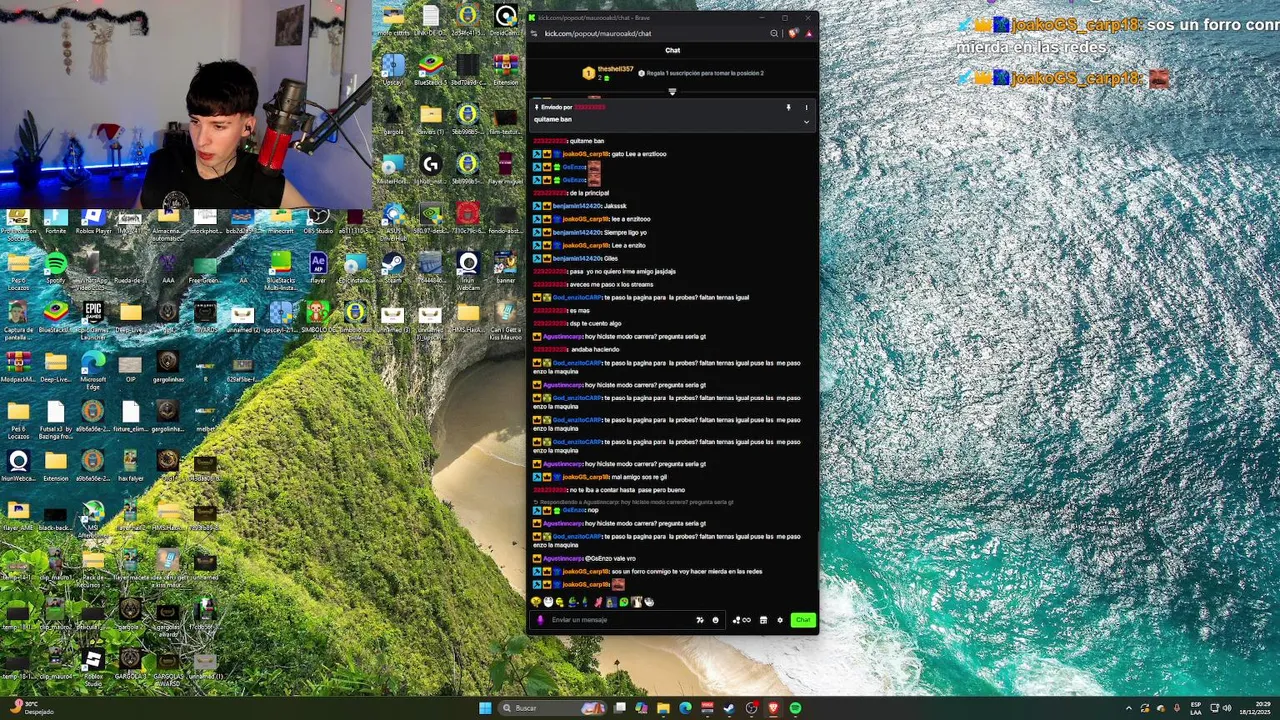Open BlueStacks Multi-Instance shortcut
This screenshot has width=1280, height=720.
point(281,268)
